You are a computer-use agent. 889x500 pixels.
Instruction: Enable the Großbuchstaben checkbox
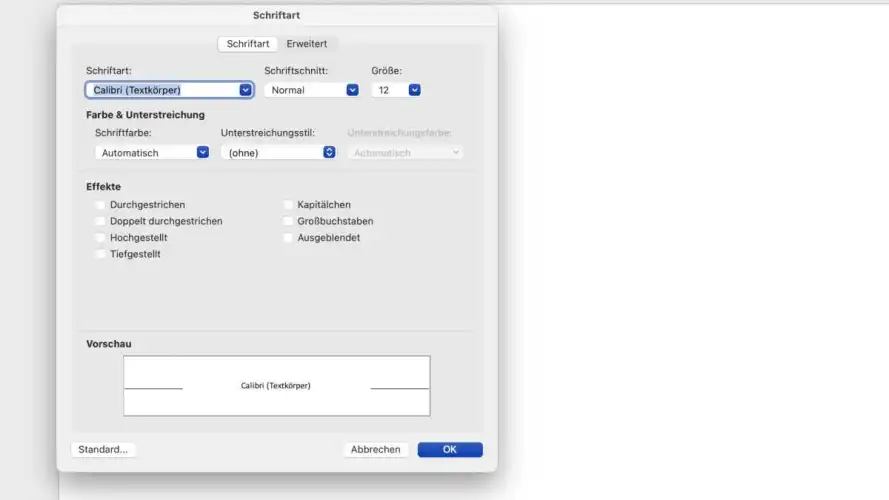288,221
